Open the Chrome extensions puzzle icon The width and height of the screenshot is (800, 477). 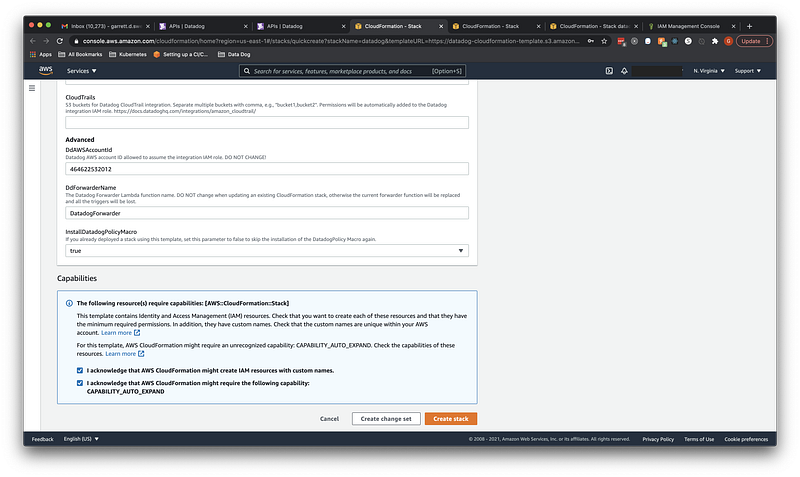pos(715,41)
